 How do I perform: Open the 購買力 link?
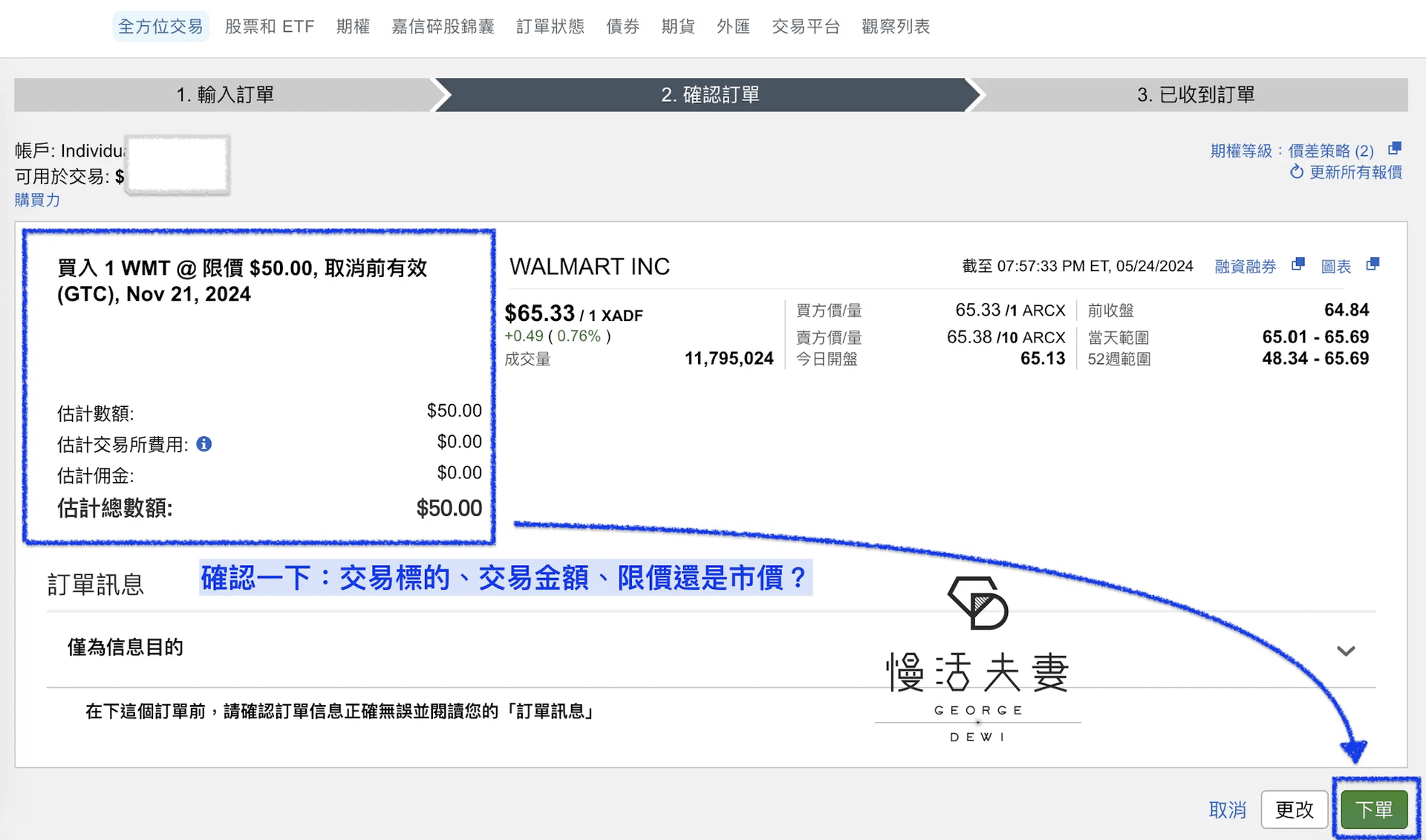point(37,200)
